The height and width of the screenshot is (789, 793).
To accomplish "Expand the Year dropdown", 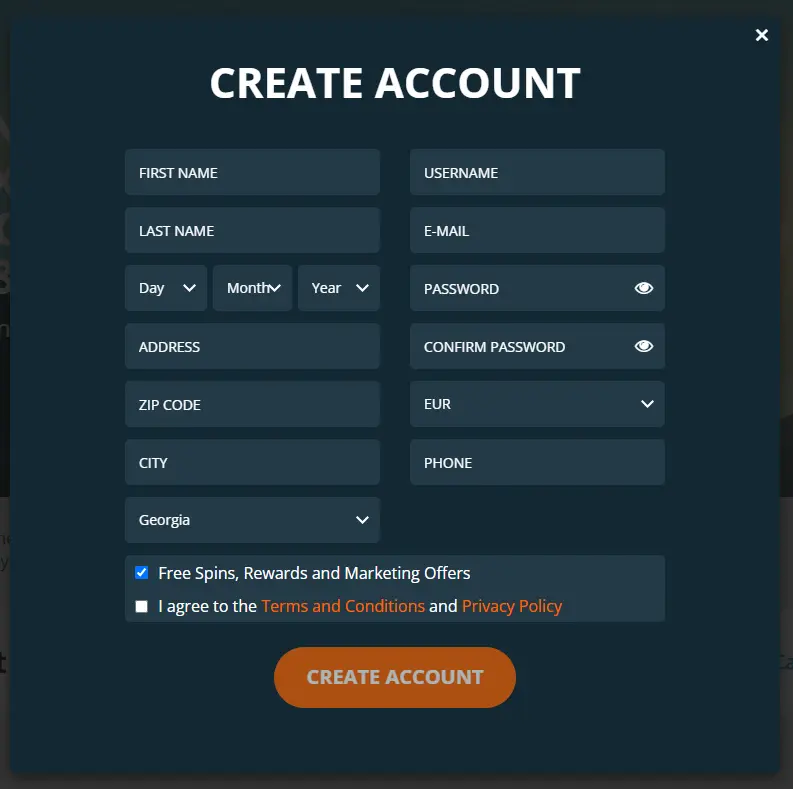I will click(x=339, y=288).
